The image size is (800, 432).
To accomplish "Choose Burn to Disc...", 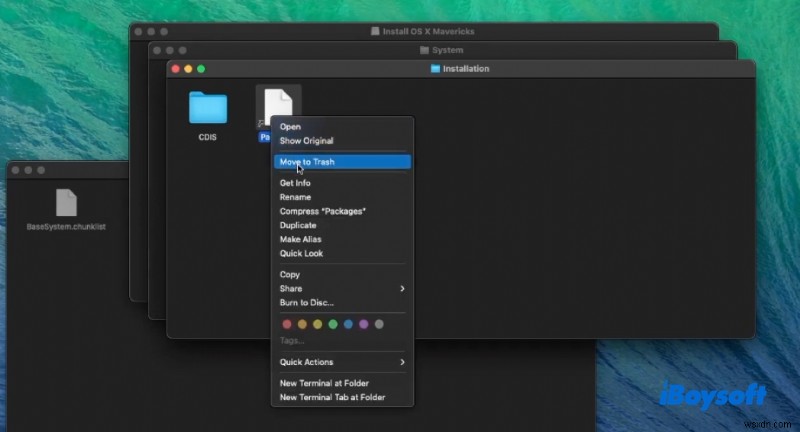I will click(x=342, y=302).
